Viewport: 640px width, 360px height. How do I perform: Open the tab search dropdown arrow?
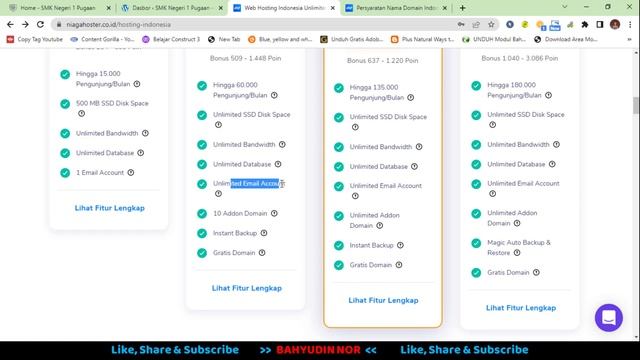(x=564, y=7)
